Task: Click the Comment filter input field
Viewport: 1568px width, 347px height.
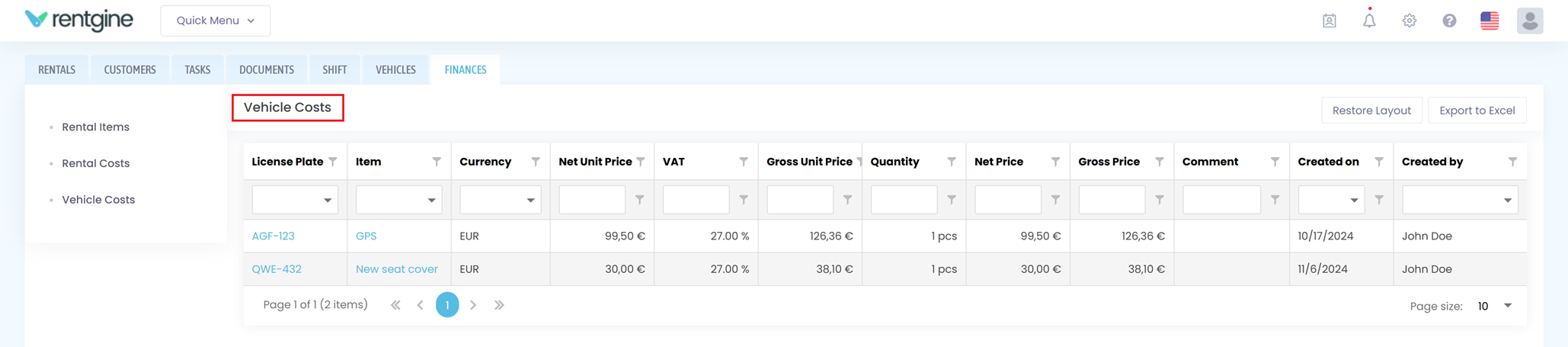Action: [x=1221, y=200]
